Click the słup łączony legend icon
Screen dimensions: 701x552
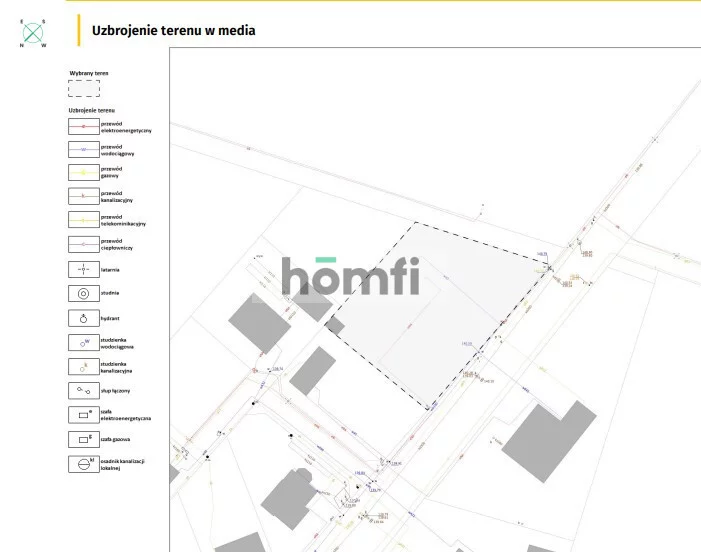coord(83,390)
